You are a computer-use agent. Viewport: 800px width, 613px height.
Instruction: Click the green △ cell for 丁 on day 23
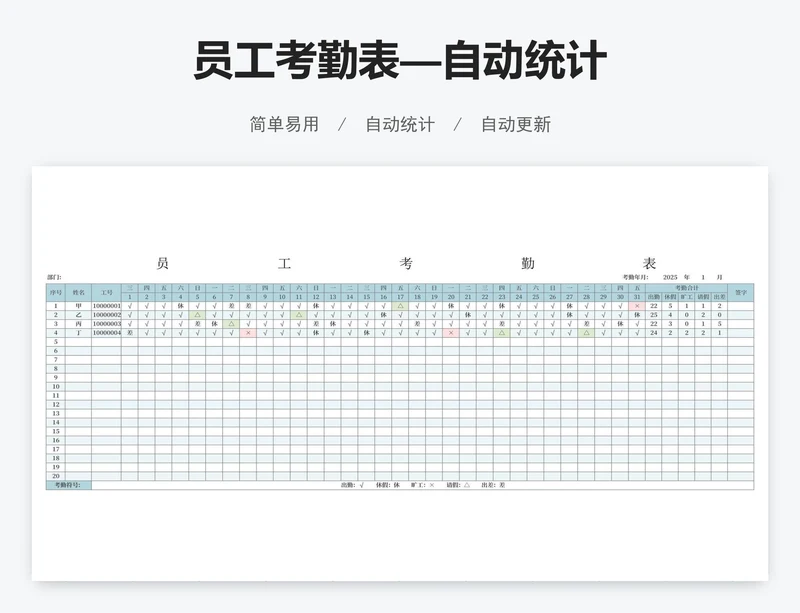coord(502,333)
